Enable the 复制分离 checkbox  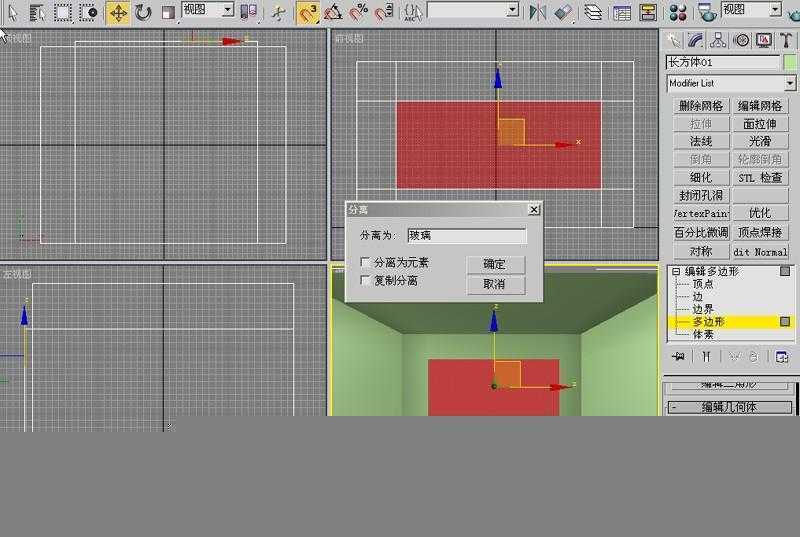tap(365, 280)
